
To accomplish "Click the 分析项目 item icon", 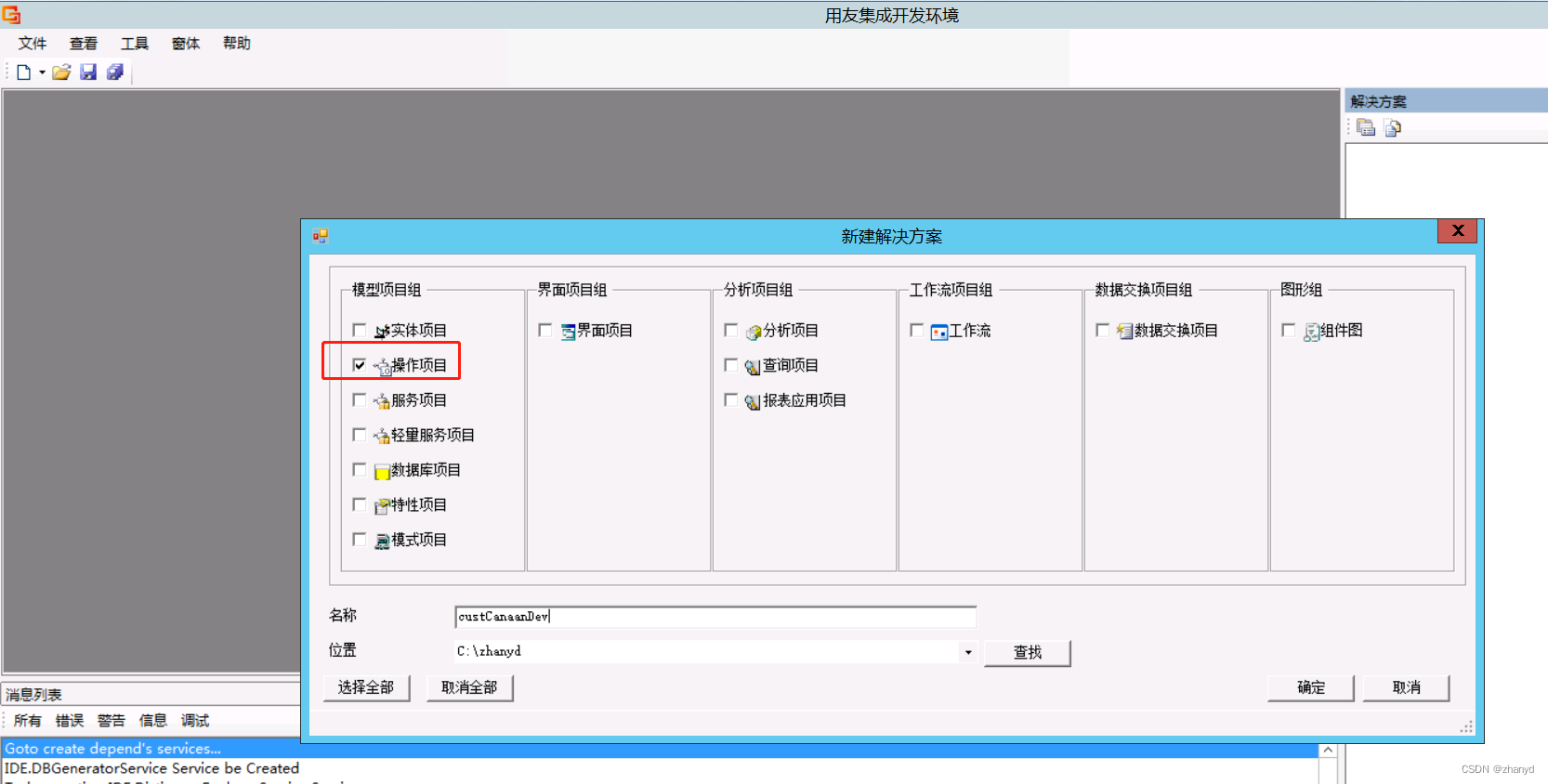I will [x=754, y=332].
